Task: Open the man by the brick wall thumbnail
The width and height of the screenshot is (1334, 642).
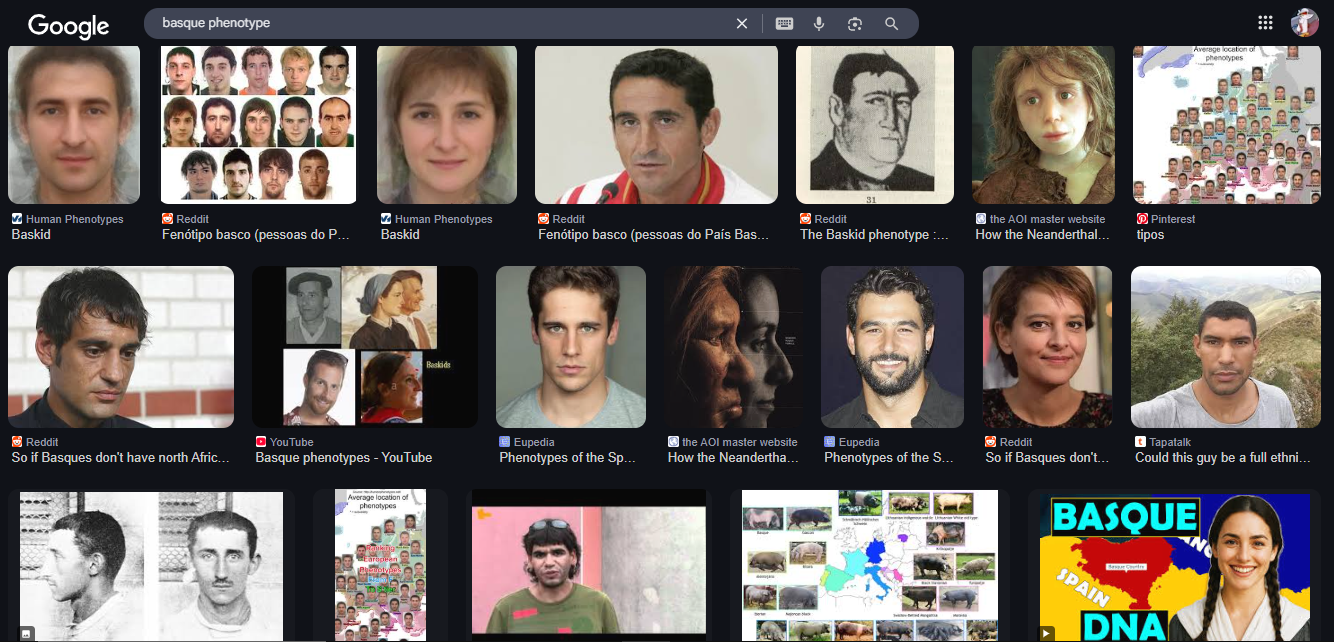Action: (x=121, y=347)
